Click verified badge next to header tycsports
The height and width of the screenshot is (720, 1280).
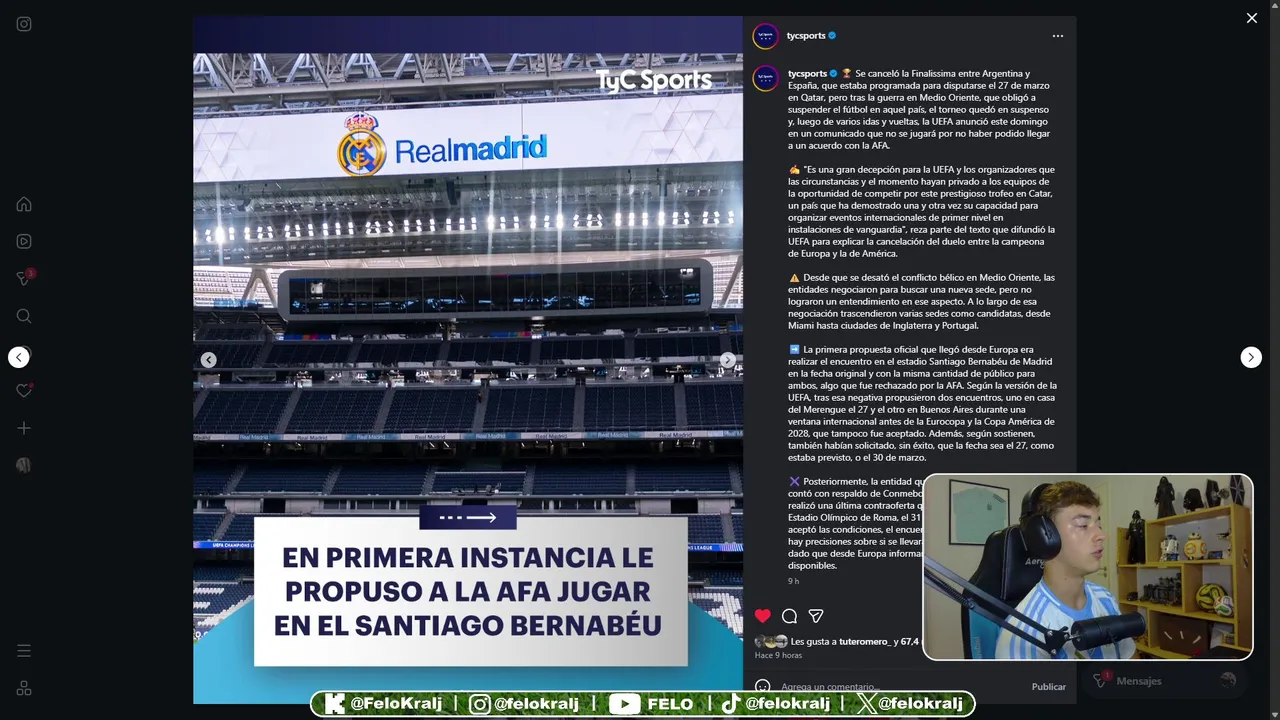click(832, 36)
